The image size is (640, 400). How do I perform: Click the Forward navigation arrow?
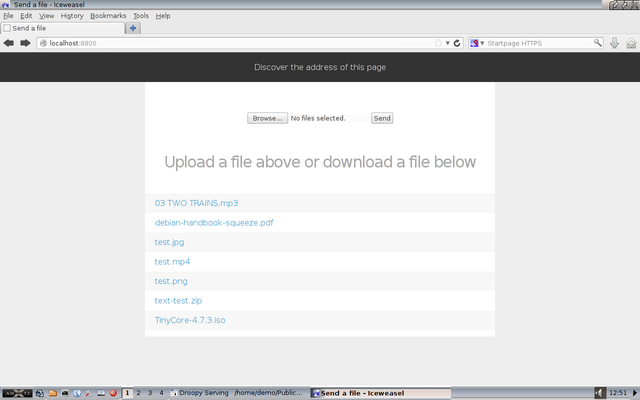tap(25, 43)
